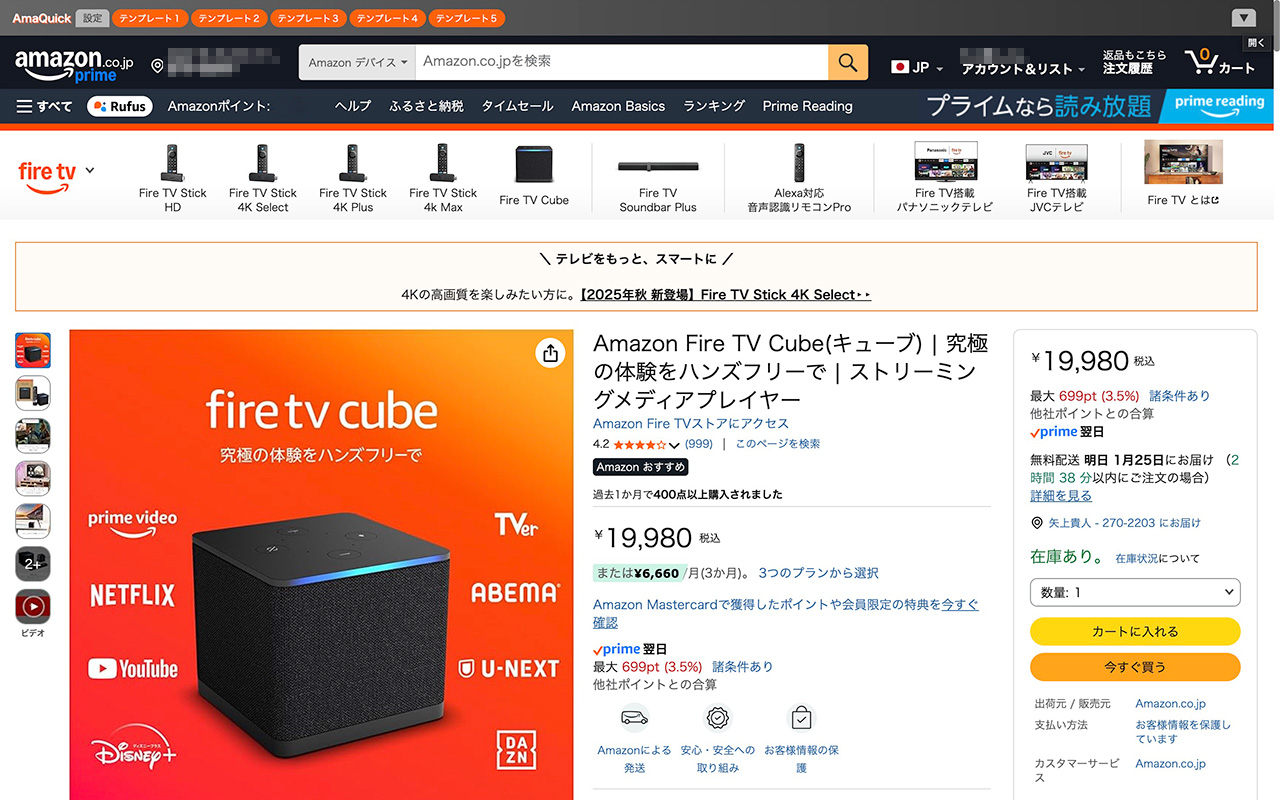Click the 今すぐ買う button
This screenshot has height=800, width=1280.
tap(1135, 666)
